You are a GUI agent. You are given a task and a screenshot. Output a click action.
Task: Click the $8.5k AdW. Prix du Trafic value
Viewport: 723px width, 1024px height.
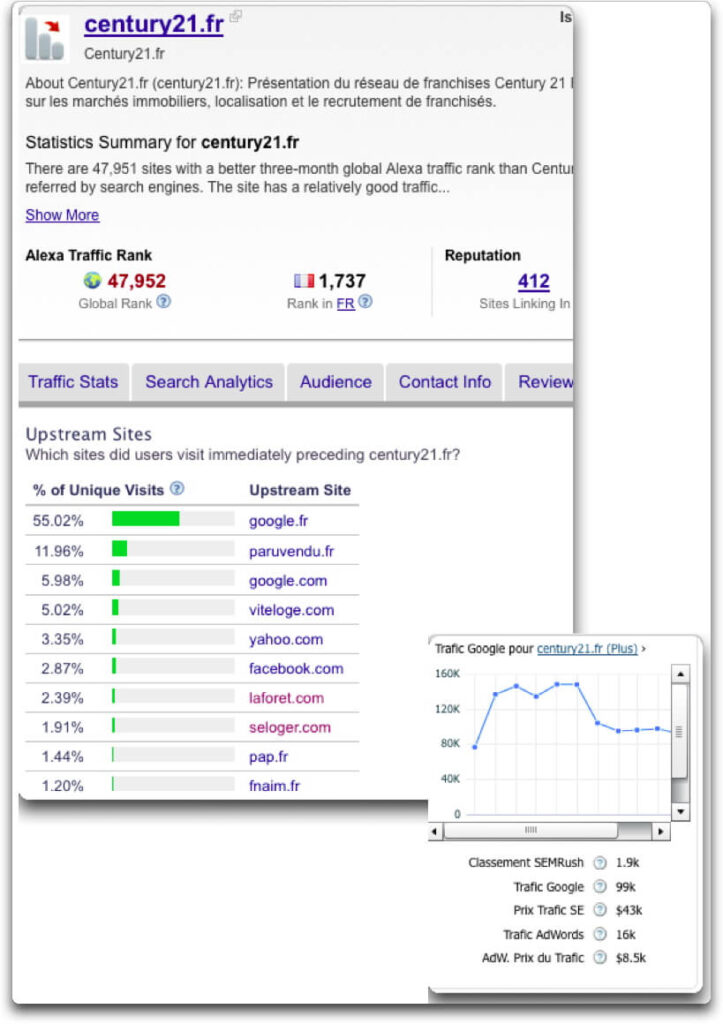click(630, 958)
